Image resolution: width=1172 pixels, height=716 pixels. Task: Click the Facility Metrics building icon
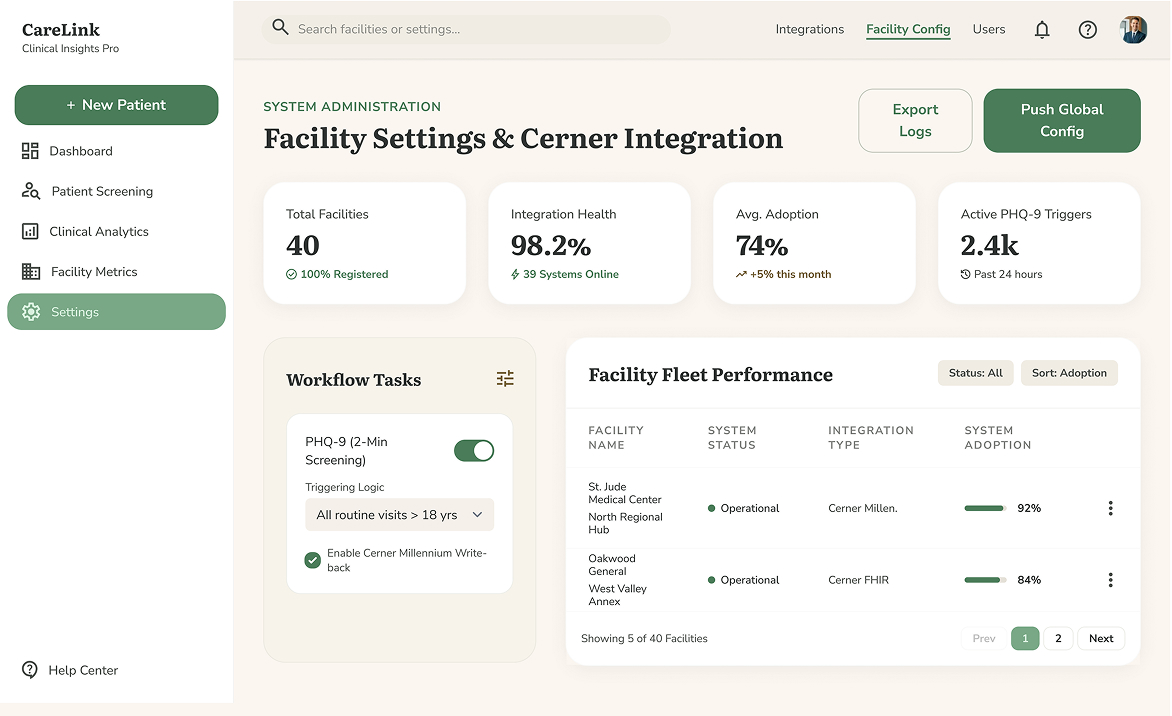point(31,271)
